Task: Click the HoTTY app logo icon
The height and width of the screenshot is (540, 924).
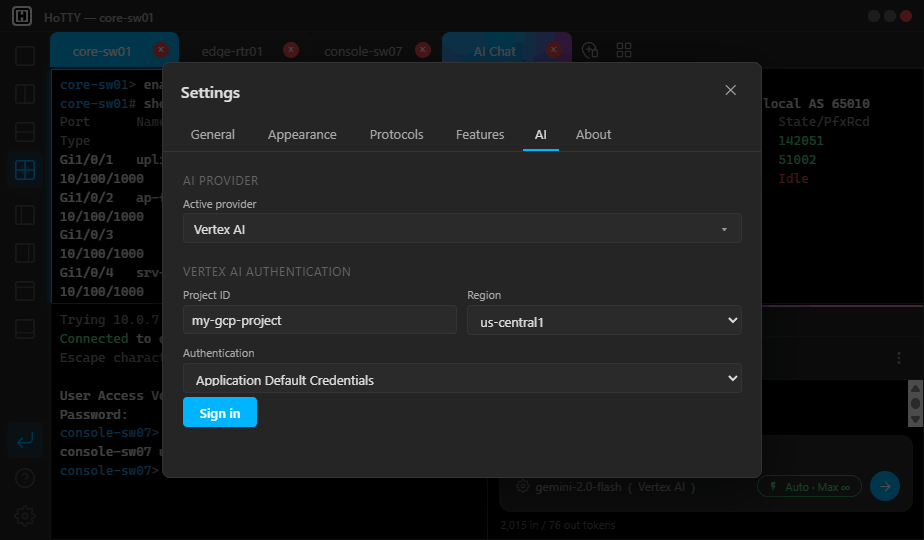Action: [22, 16]
